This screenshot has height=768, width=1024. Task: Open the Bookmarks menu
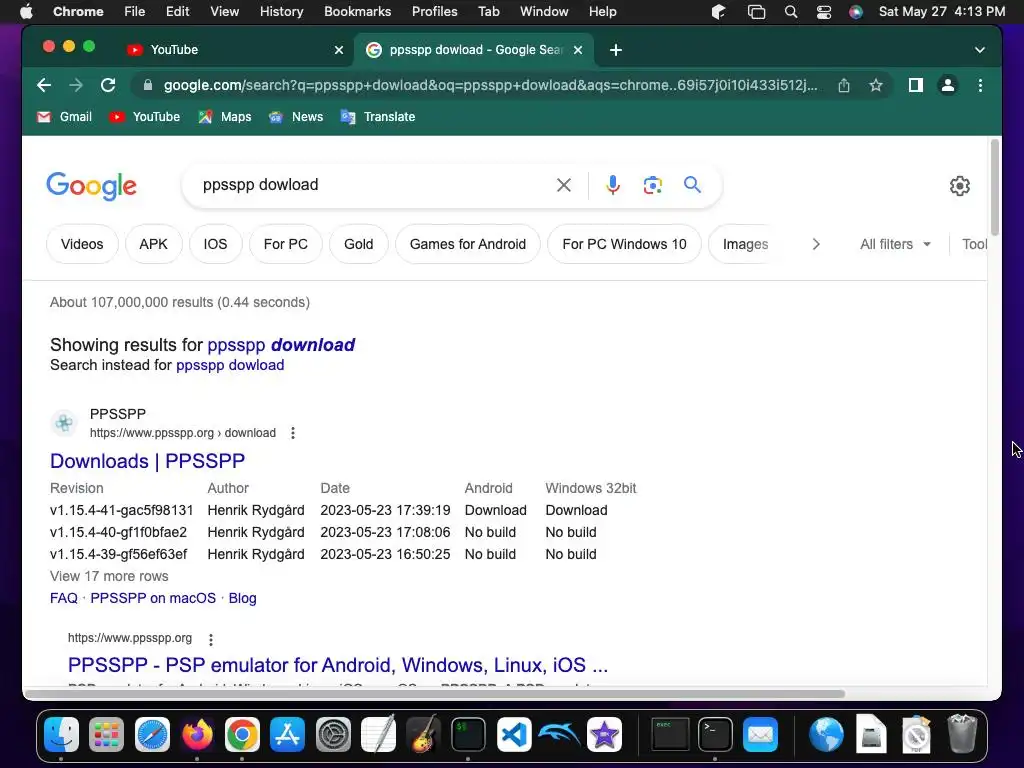(357, 12)
